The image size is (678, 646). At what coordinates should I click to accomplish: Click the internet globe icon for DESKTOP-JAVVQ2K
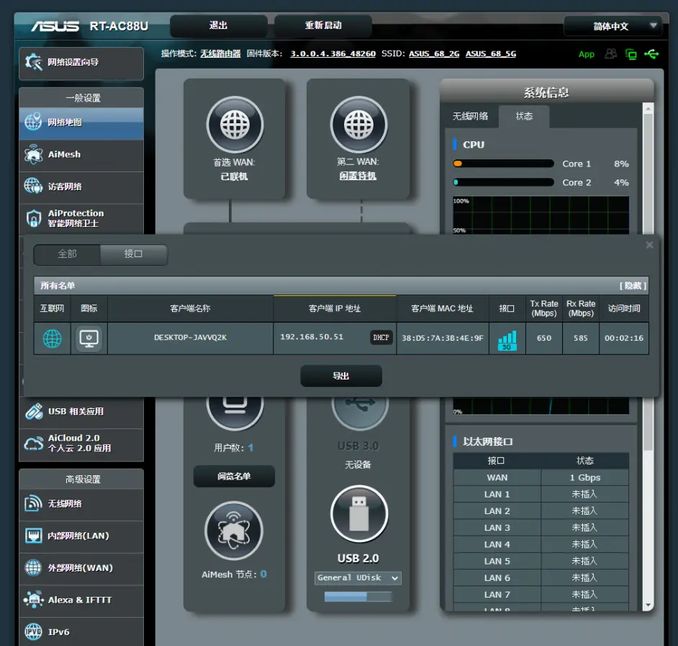coord(52,338)
